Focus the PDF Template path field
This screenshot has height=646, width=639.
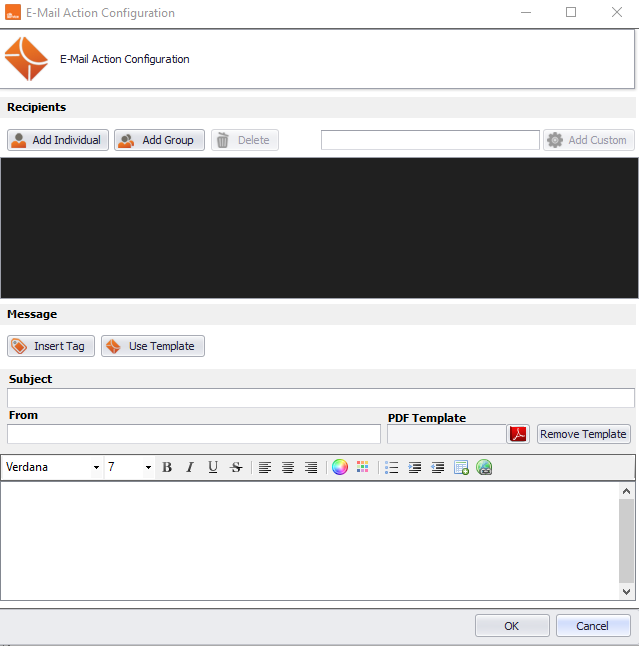pos(447,434)
